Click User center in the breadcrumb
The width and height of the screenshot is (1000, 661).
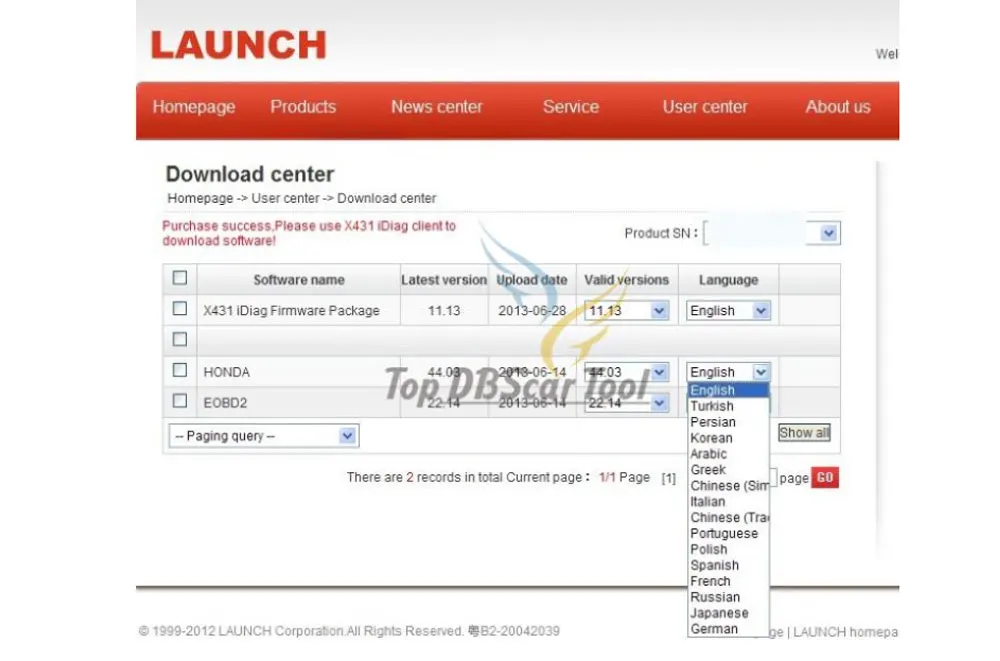pos(285,198)
